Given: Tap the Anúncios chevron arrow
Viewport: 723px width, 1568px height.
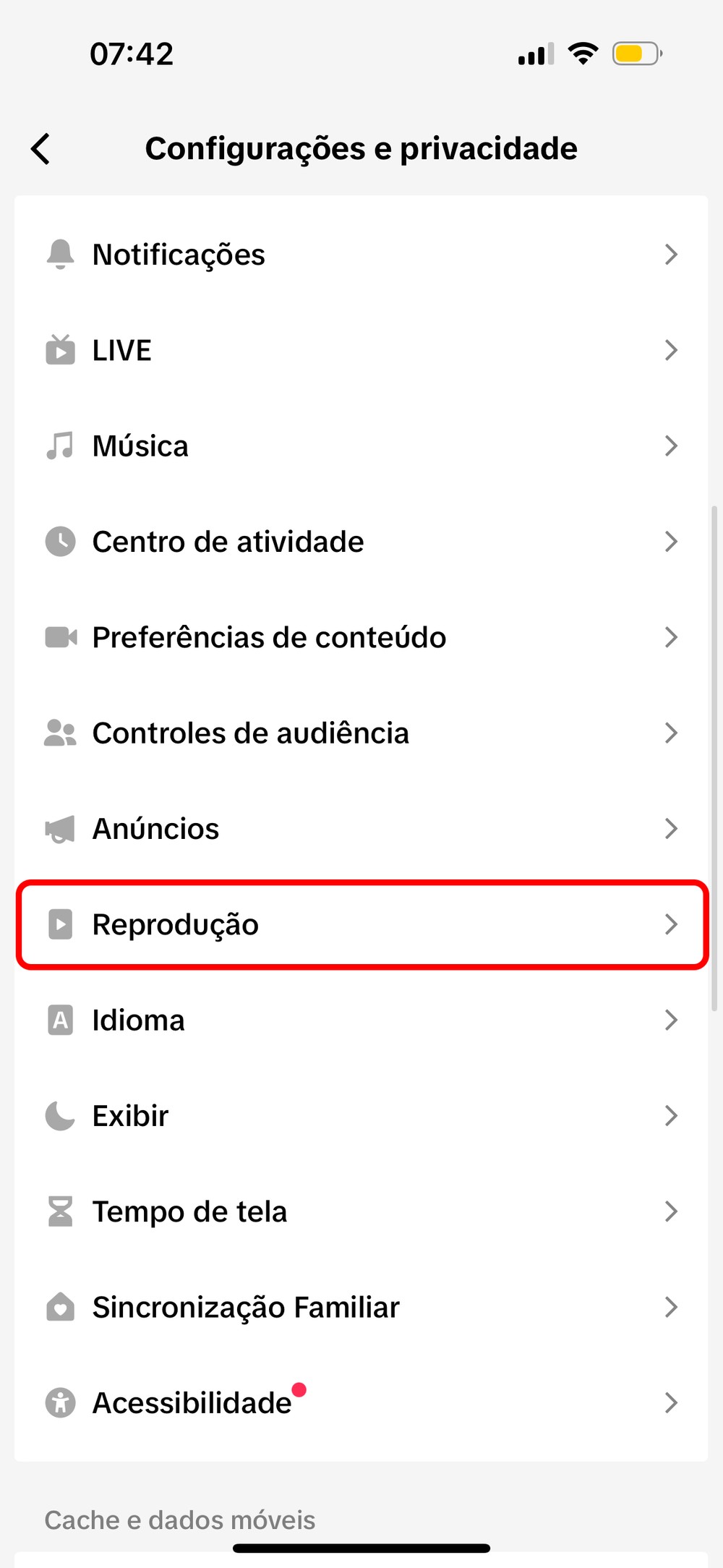Looking at the screenshot, I should [x=671, y=829].
